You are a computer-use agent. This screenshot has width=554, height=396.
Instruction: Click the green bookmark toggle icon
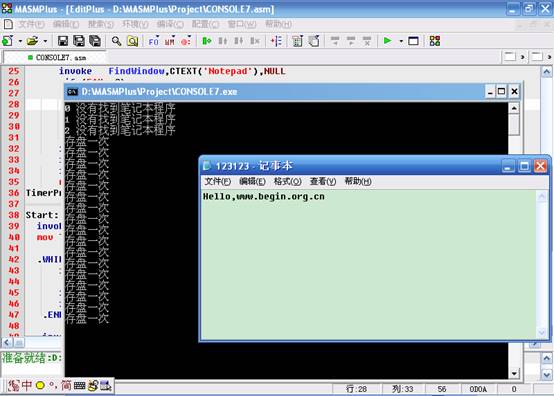pyautogui.click(x=207, y=41)
